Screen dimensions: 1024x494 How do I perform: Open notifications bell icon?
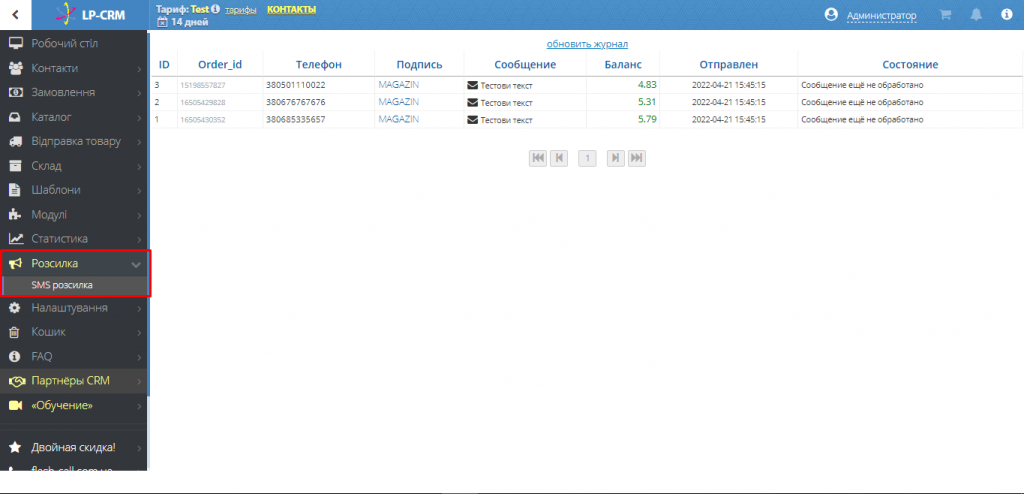point(976,15)
